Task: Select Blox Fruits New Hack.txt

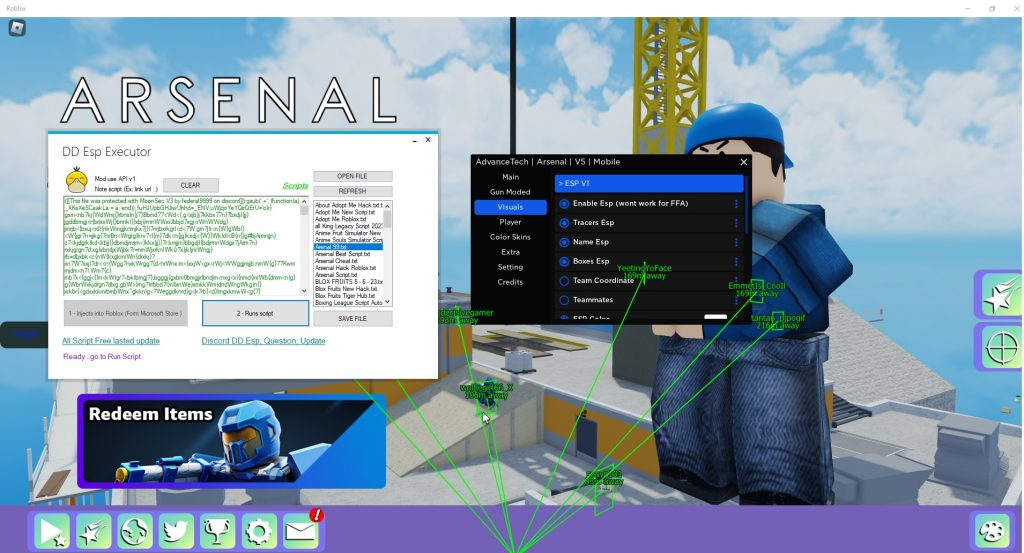Action: [x=347, y=289]
